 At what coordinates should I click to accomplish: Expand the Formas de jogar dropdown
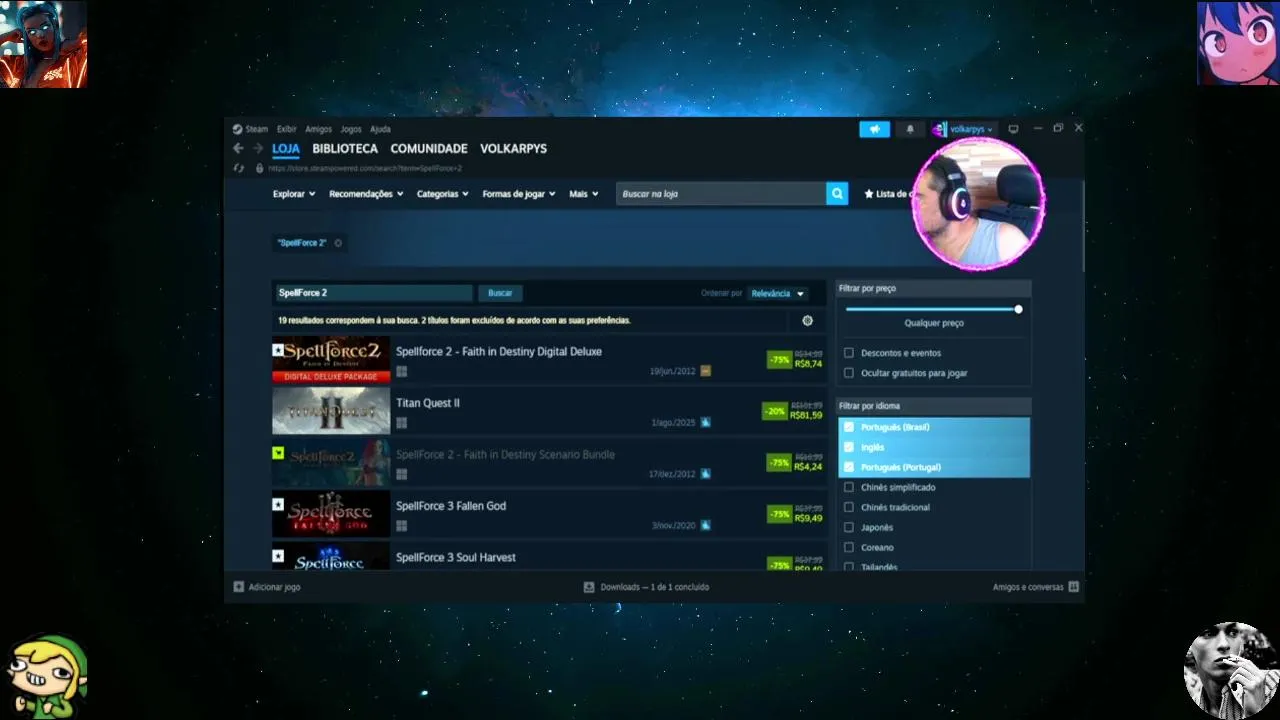point(518,194)
